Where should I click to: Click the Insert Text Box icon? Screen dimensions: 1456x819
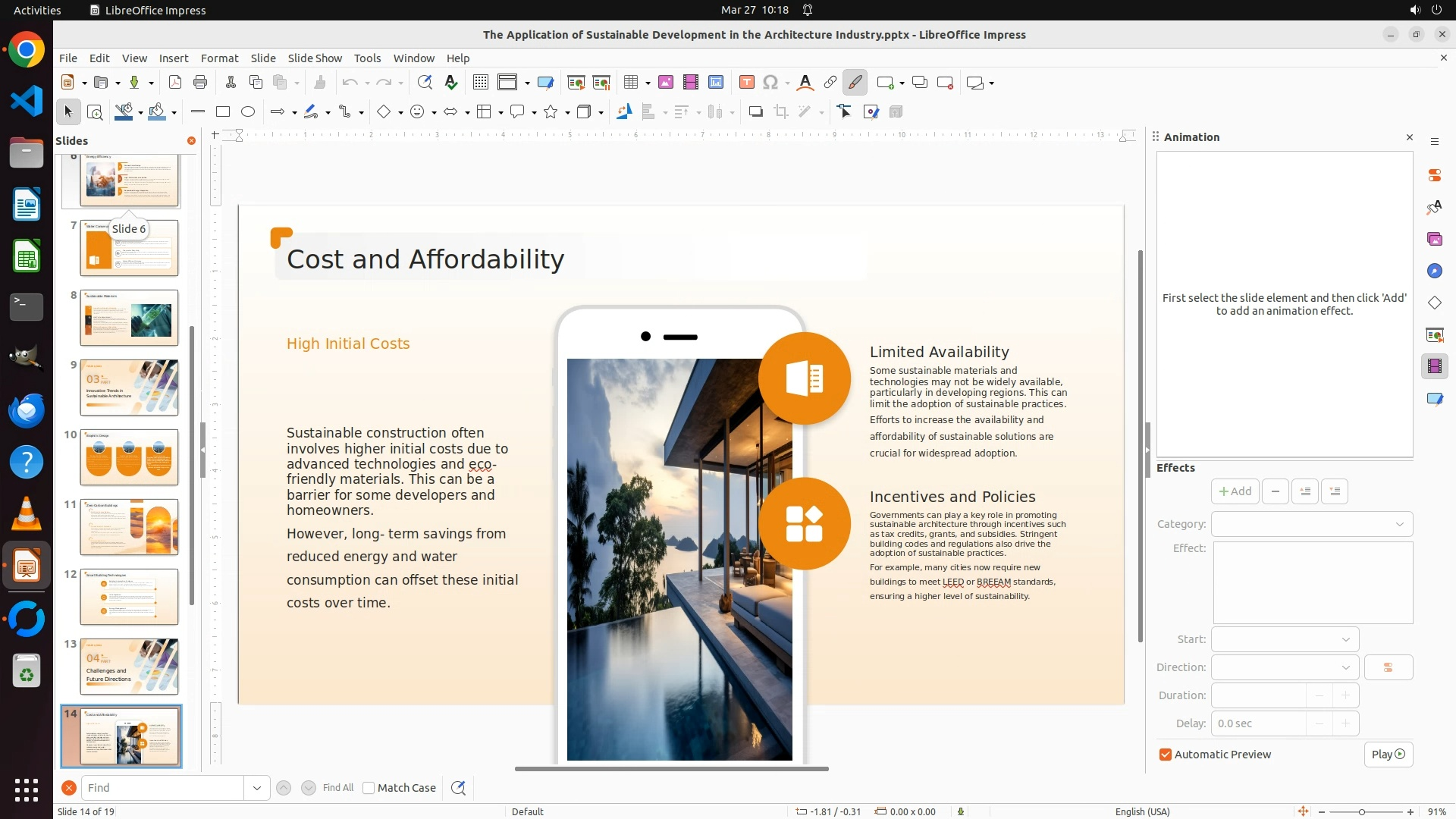coord(746,83)
